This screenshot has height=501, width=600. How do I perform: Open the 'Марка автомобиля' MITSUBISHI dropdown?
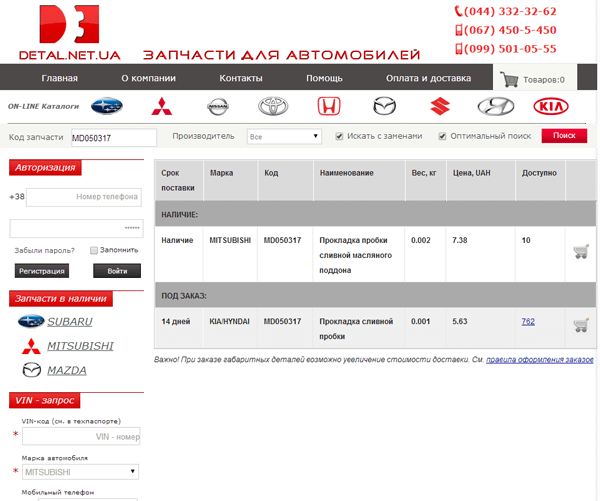pyautogui.click(x=80, y=472)
